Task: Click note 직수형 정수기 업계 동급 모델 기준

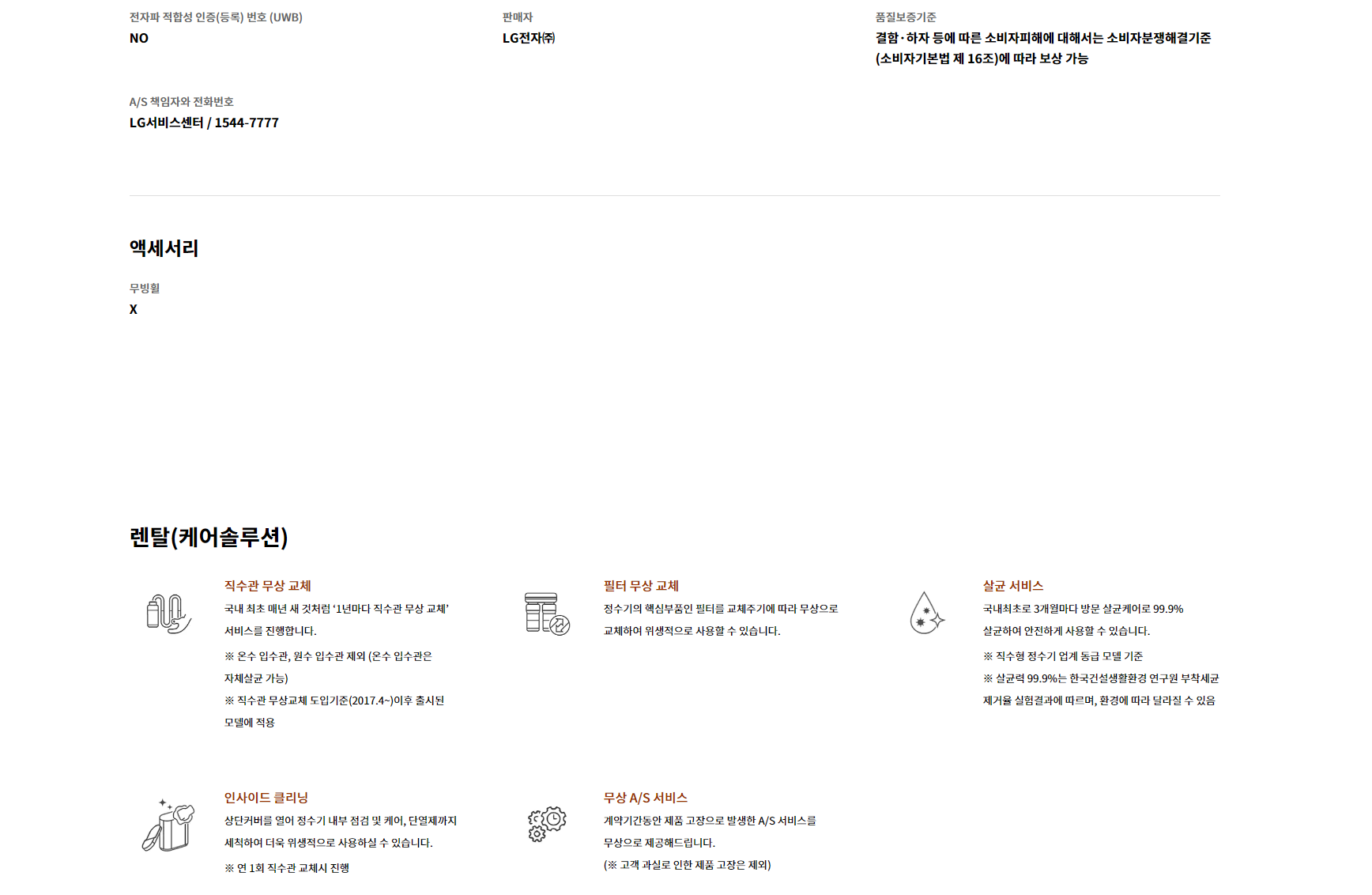Action: (x=1063, y=656)
